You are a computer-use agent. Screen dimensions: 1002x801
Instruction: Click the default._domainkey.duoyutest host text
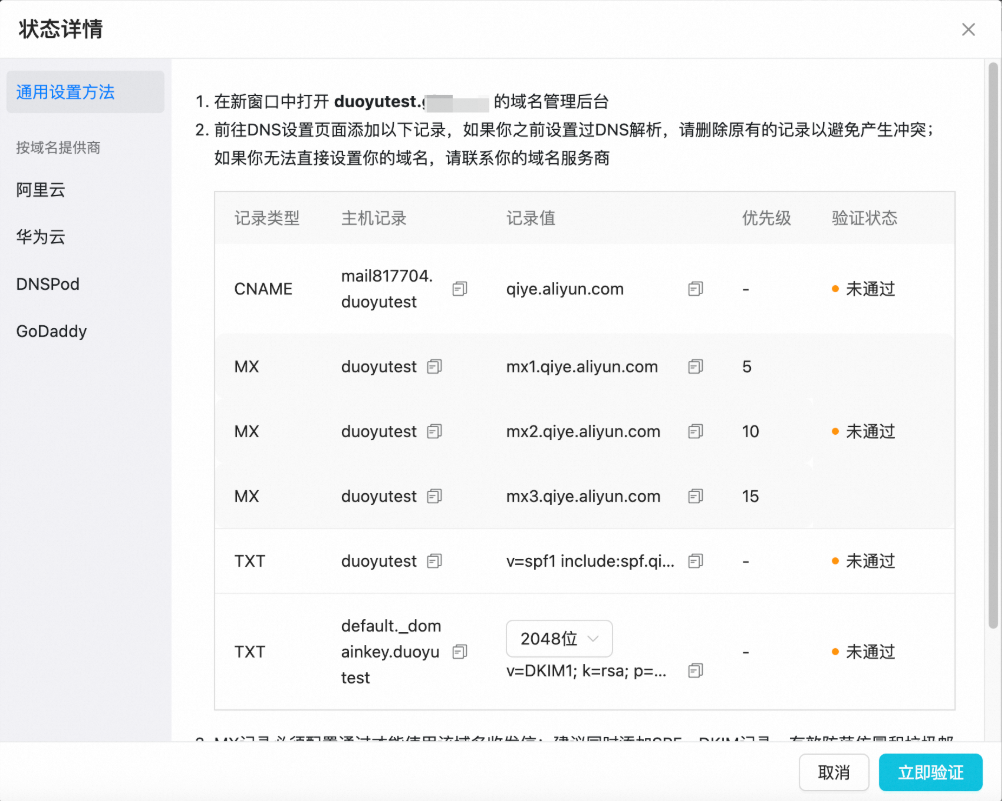pos(391,652)
